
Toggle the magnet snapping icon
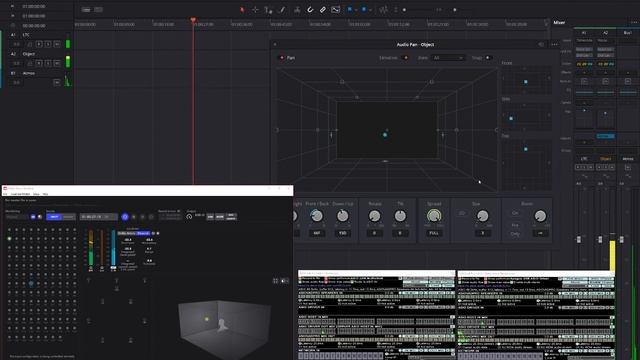[x=310, y=10]
